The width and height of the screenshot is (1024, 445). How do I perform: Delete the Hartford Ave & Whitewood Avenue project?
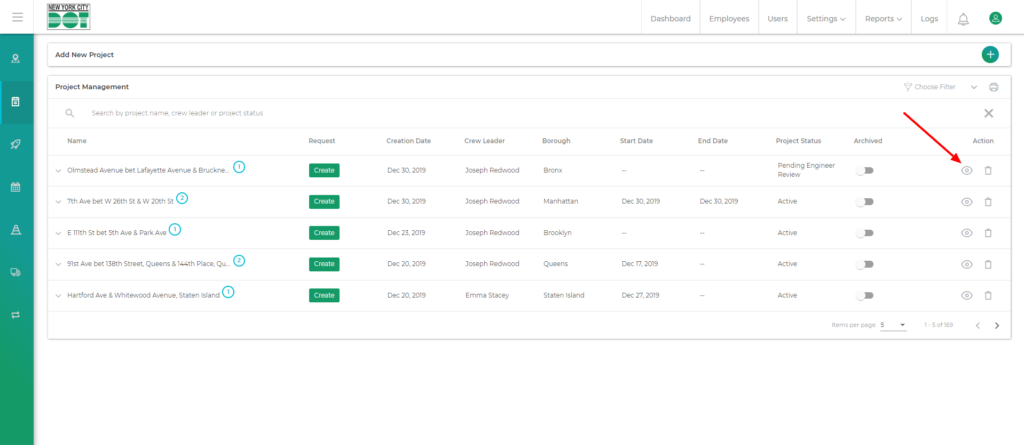tap(988, 296)
